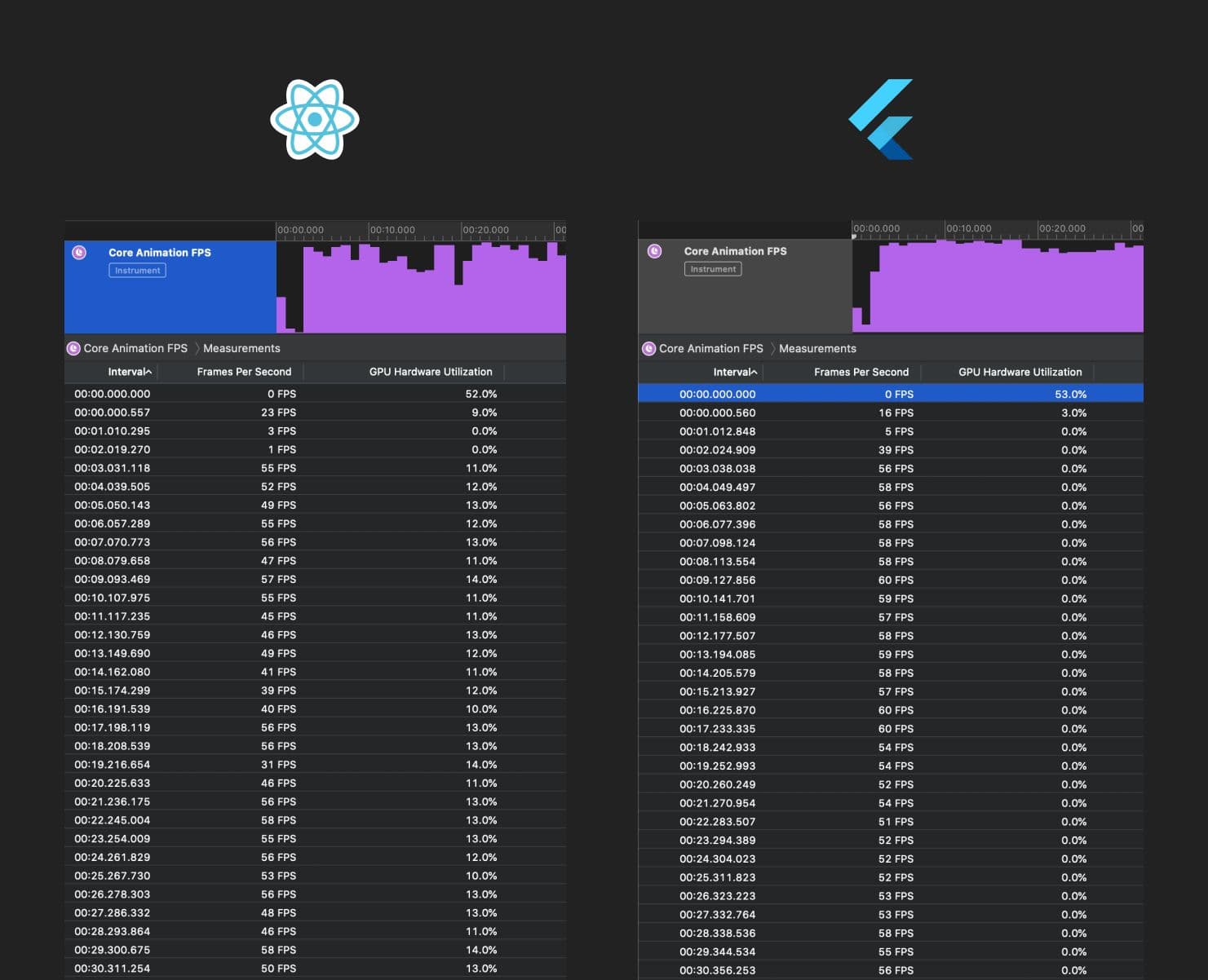Click the 00:20.000 ruler mark above Flutter graph

pos(1062,228)
